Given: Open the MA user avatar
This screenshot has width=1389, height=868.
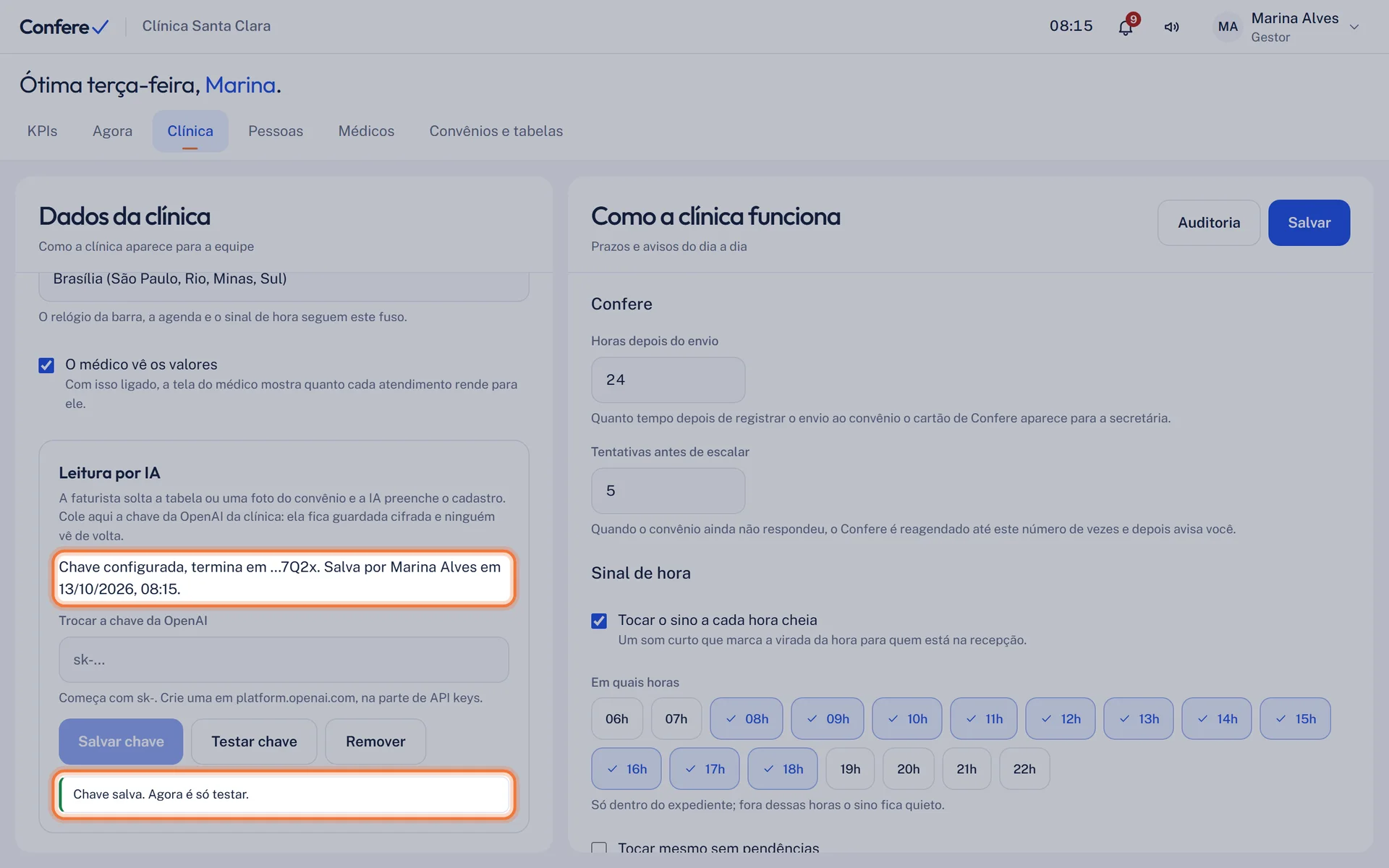Looking at the screenshot, I should (1228, 27).
